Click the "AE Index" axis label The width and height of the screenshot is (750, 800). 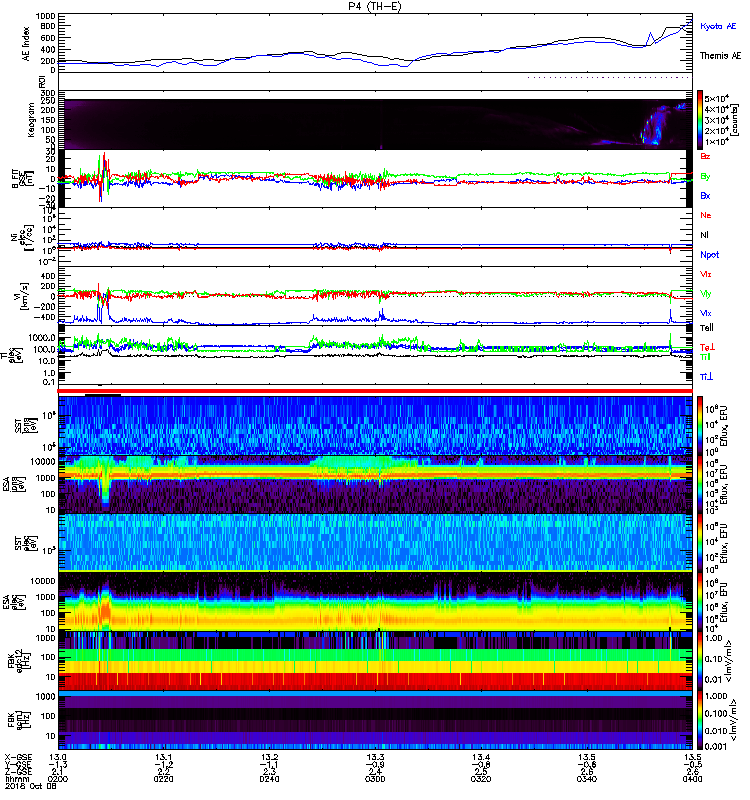click(26, 44)
